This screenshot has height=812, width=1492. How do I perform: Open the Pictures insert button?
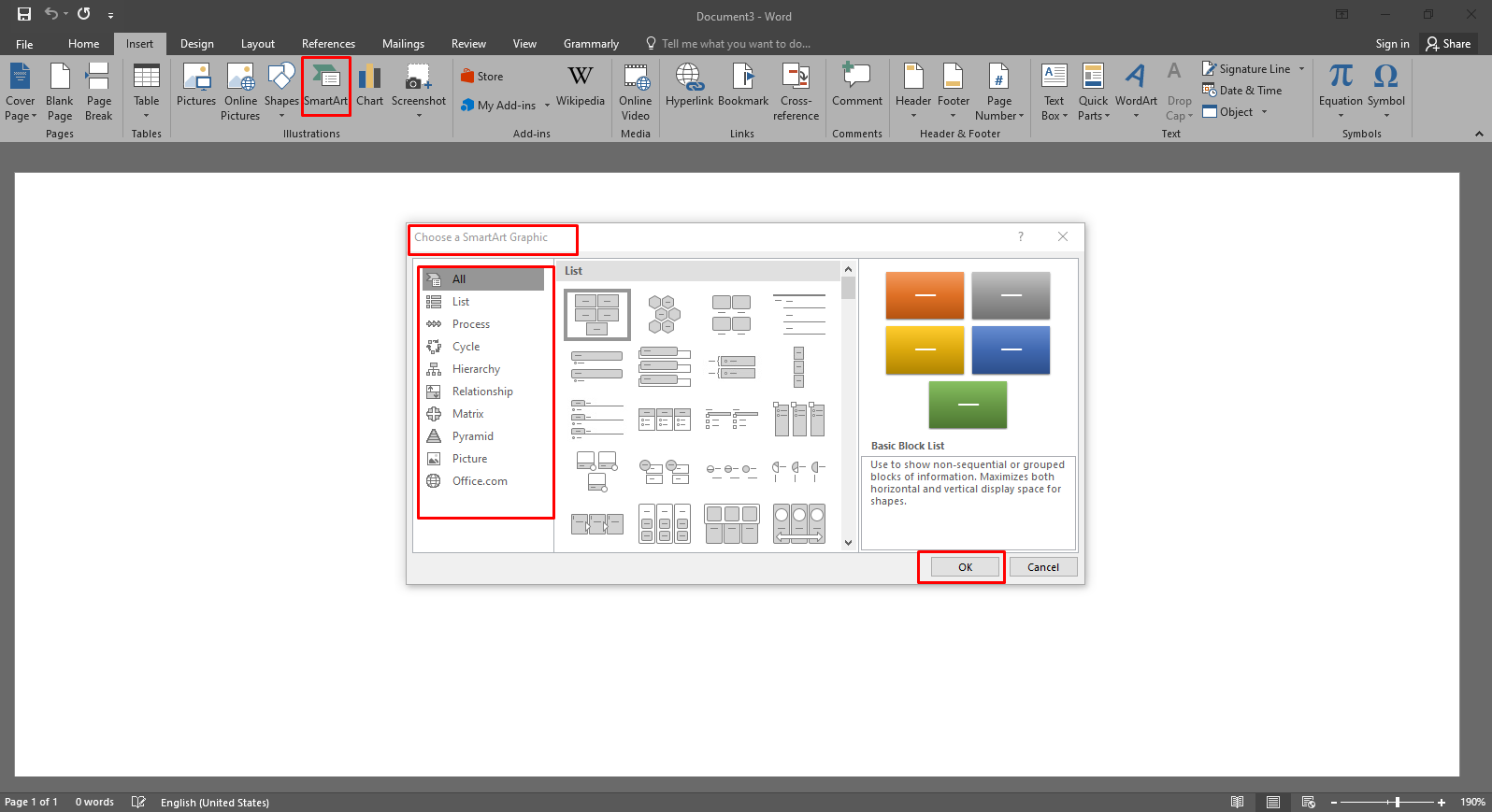196,86
